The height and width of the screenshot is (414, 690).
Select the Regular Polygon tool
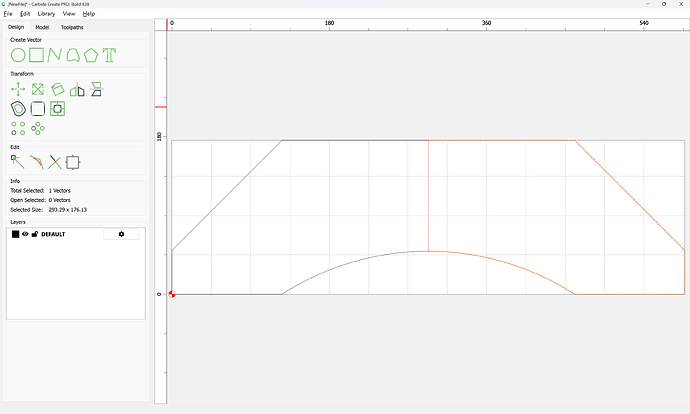pos(91,55)
